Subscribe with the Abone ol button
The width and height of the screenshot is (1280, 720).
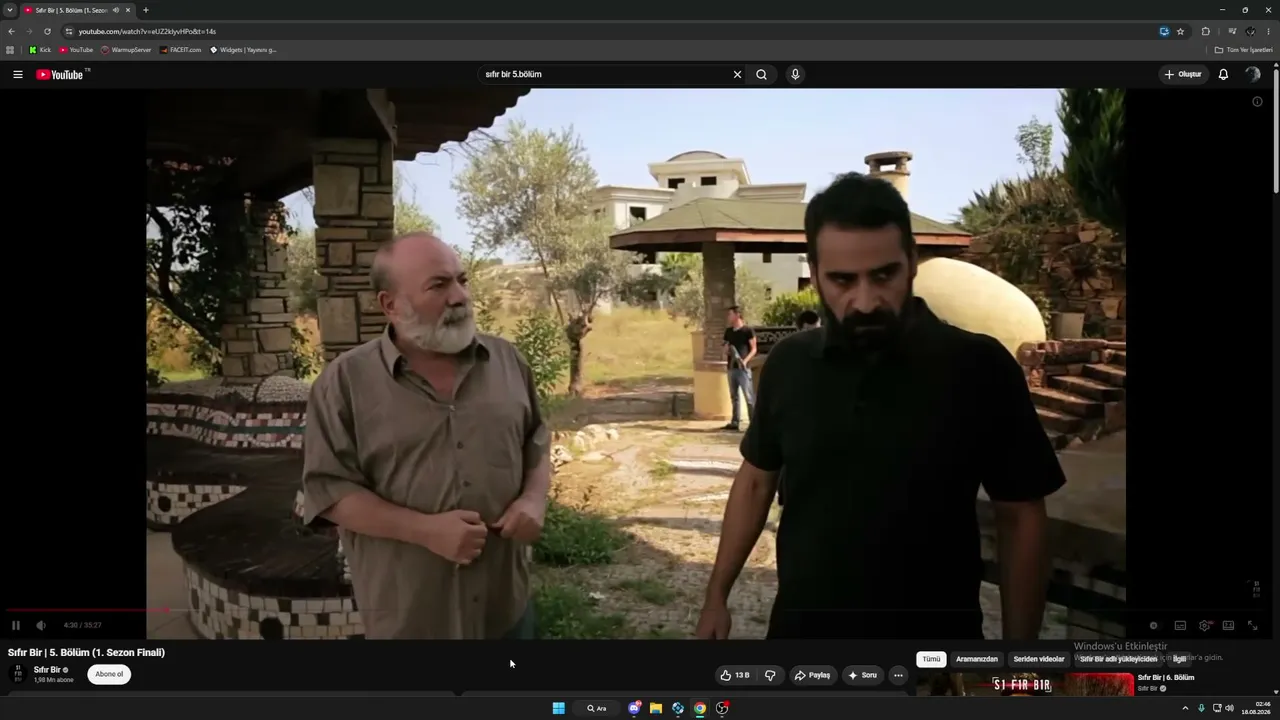(109, 674)
